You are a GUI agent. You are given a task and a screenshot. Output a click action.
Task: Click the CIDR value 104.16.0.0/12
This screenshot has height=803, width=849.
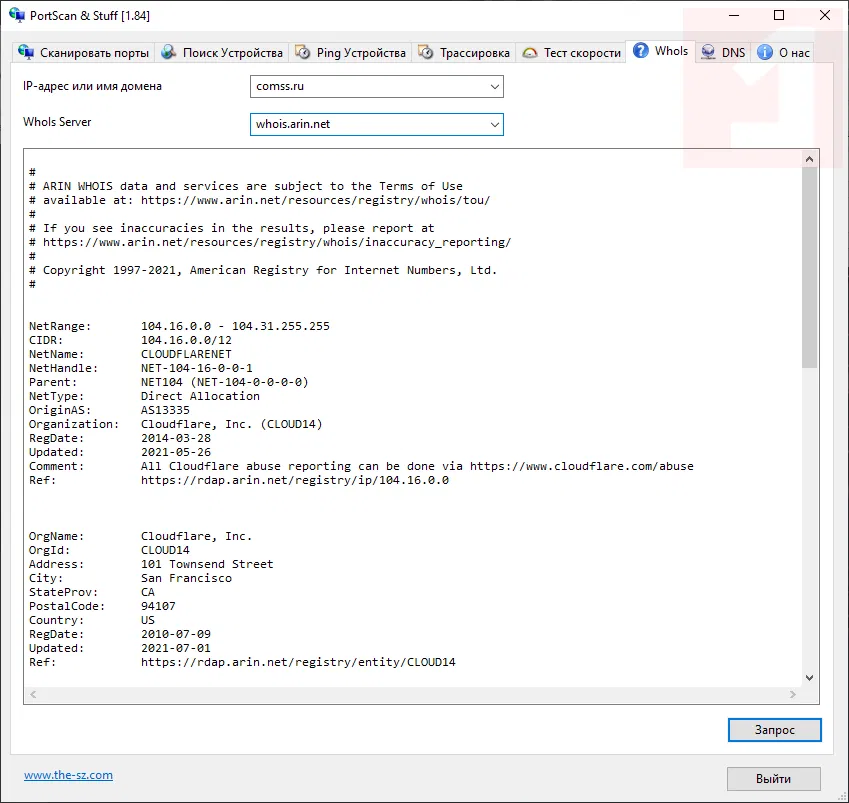click(186, 340)
